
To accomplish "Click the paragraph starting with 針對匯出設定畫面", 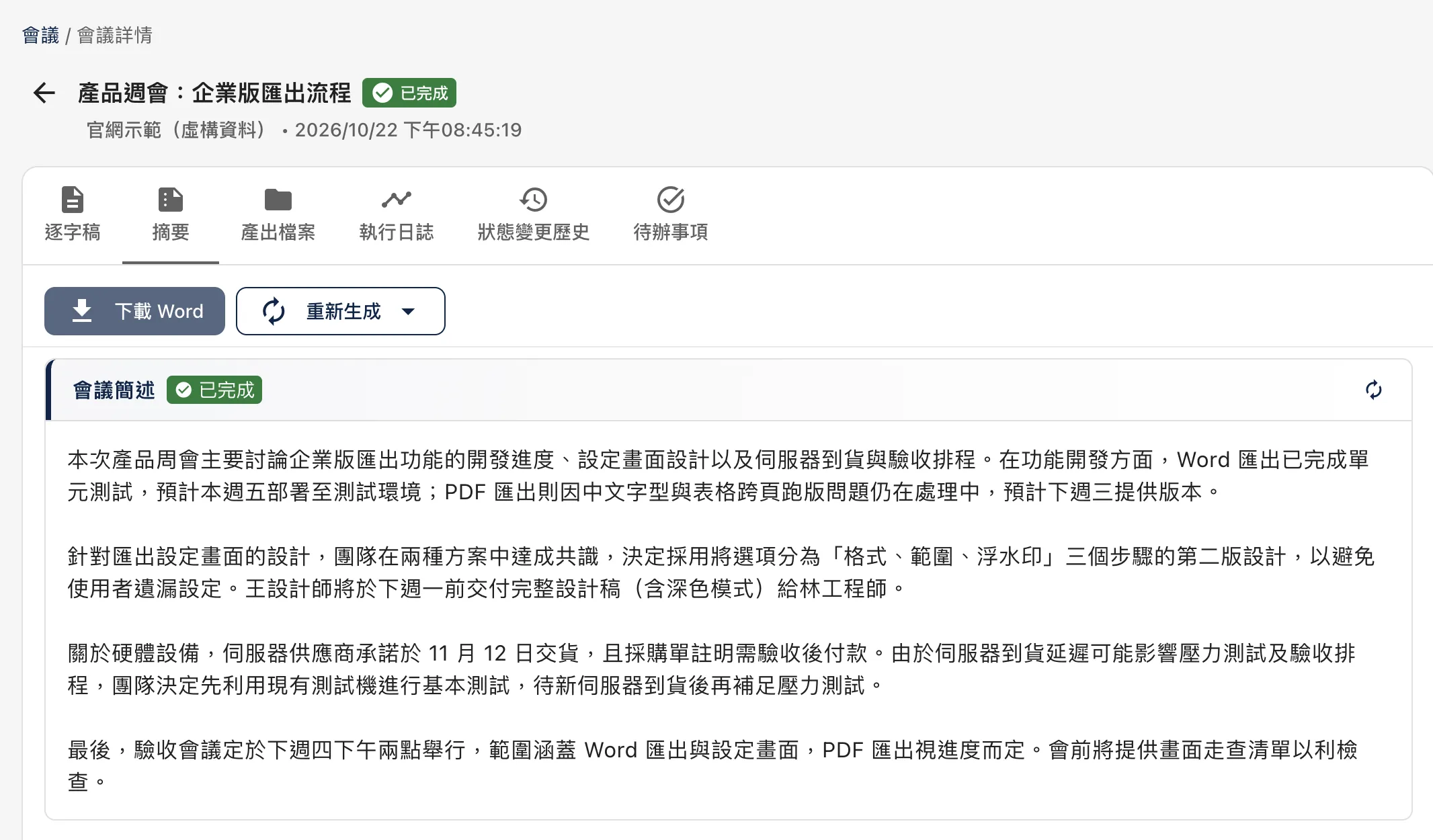I will pos(721,573).
